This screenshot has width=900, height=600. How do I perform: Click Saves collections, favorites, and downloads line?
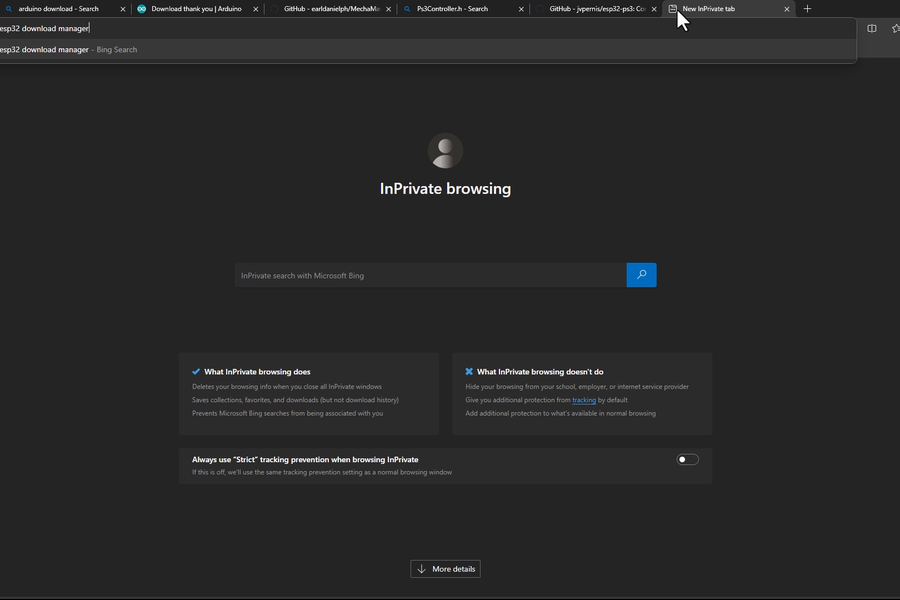(296, 400)
